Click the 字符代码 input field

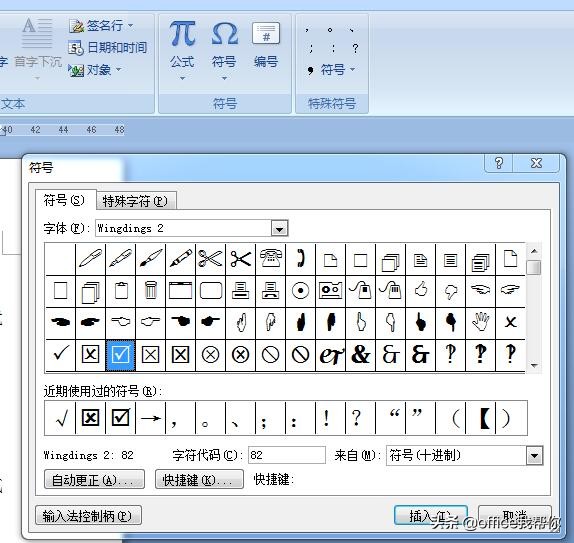287,455
